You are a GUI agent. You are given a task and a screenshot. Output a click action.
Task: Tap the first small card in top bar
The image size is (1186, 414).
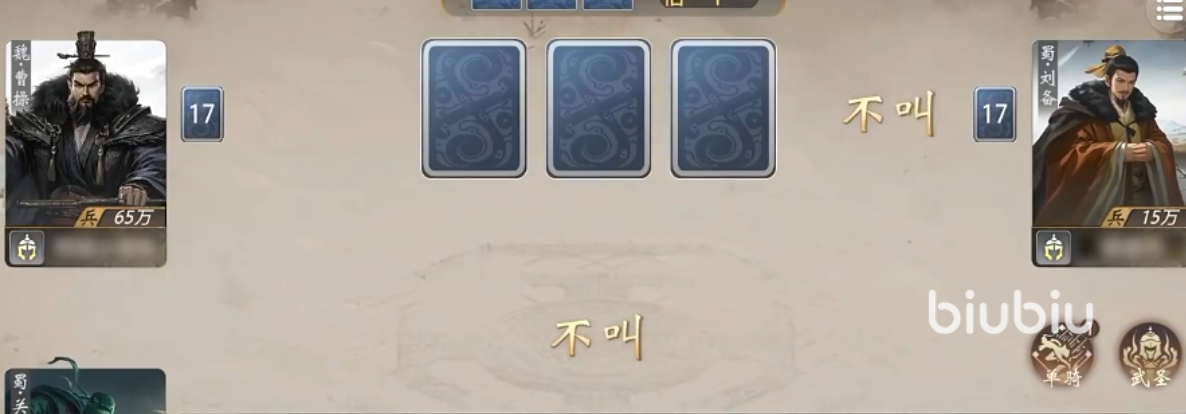496,4
